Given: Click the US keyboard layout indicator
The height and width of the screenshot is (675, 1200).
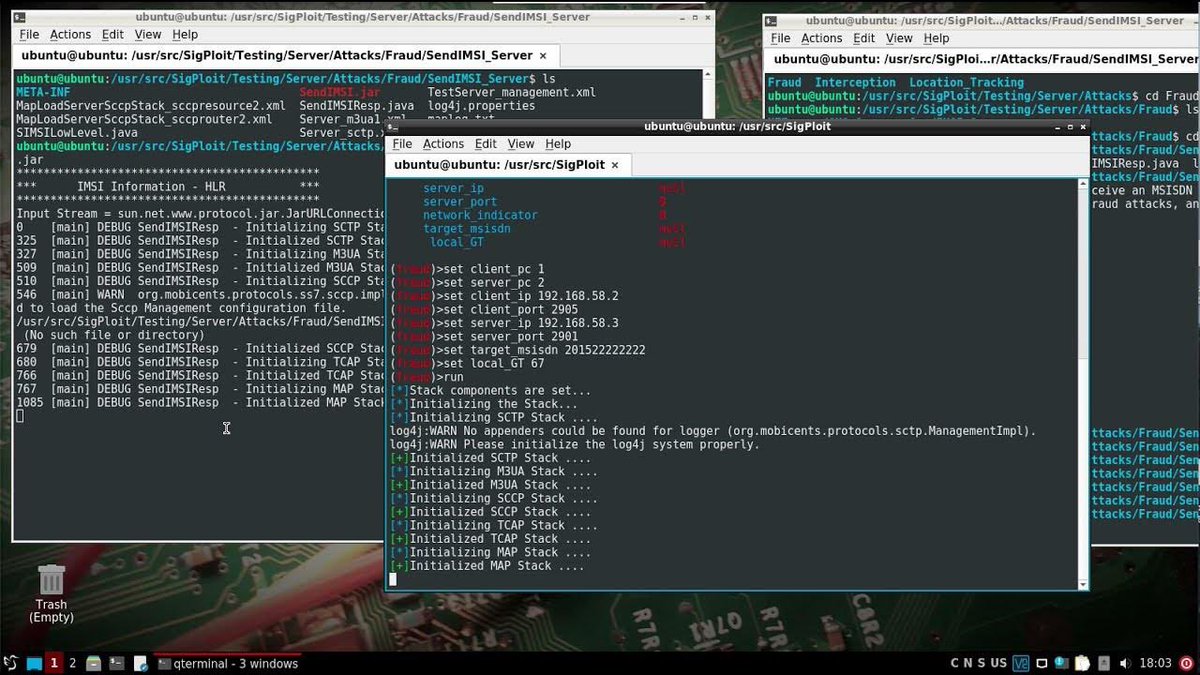Looking at the screenshot, I should pos(998,663).
